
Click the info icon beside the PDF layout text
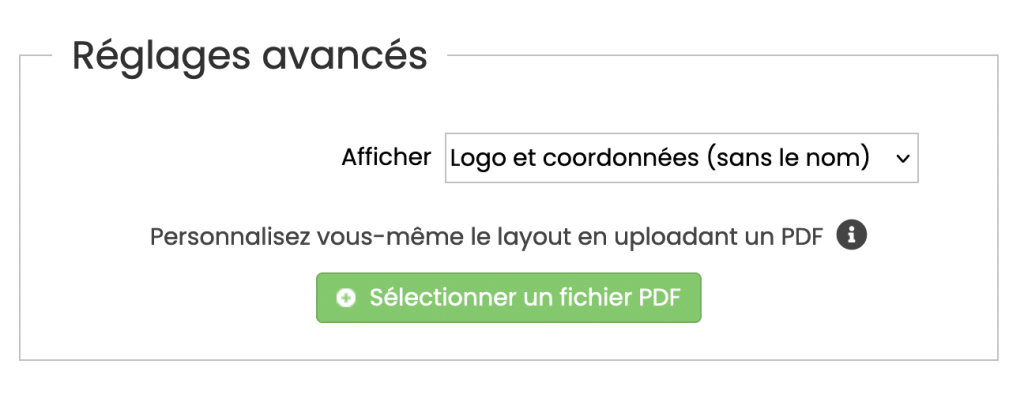tap(852, 235)
